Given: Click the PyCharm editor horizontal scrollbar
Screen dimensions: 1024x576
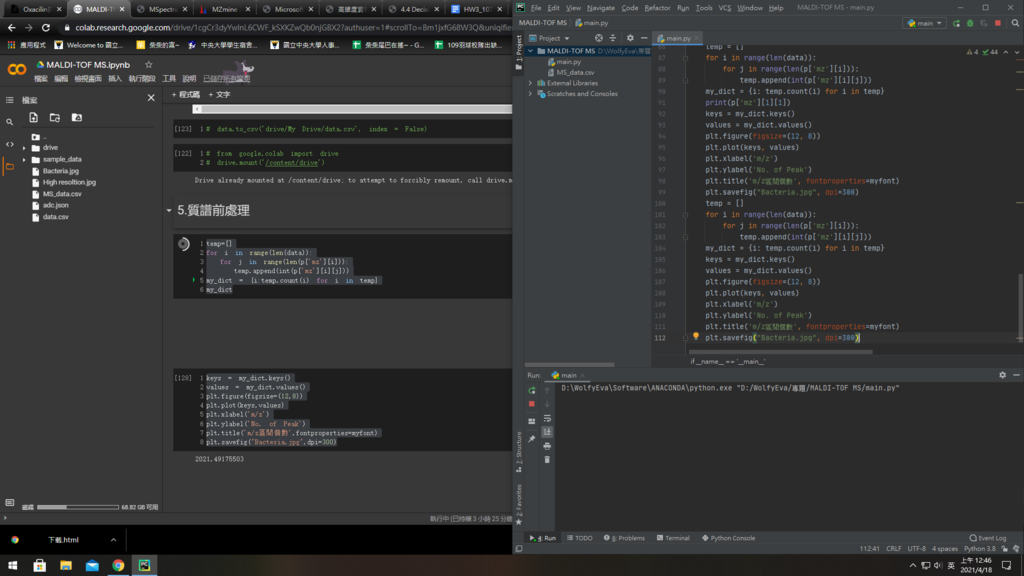Looking at the screenshot, I should (x=781, y=352).
